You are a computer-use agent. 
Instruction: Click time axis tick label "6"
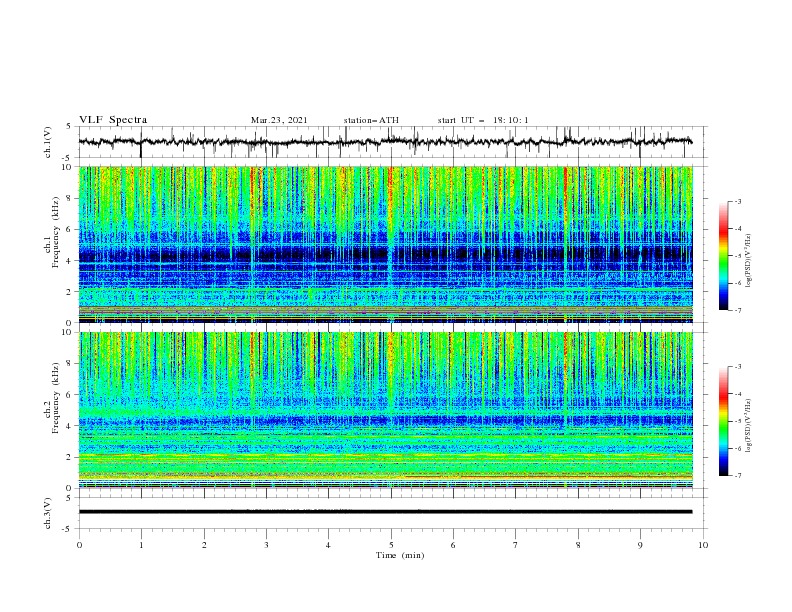pyautogui.click(x=453, y=545)
